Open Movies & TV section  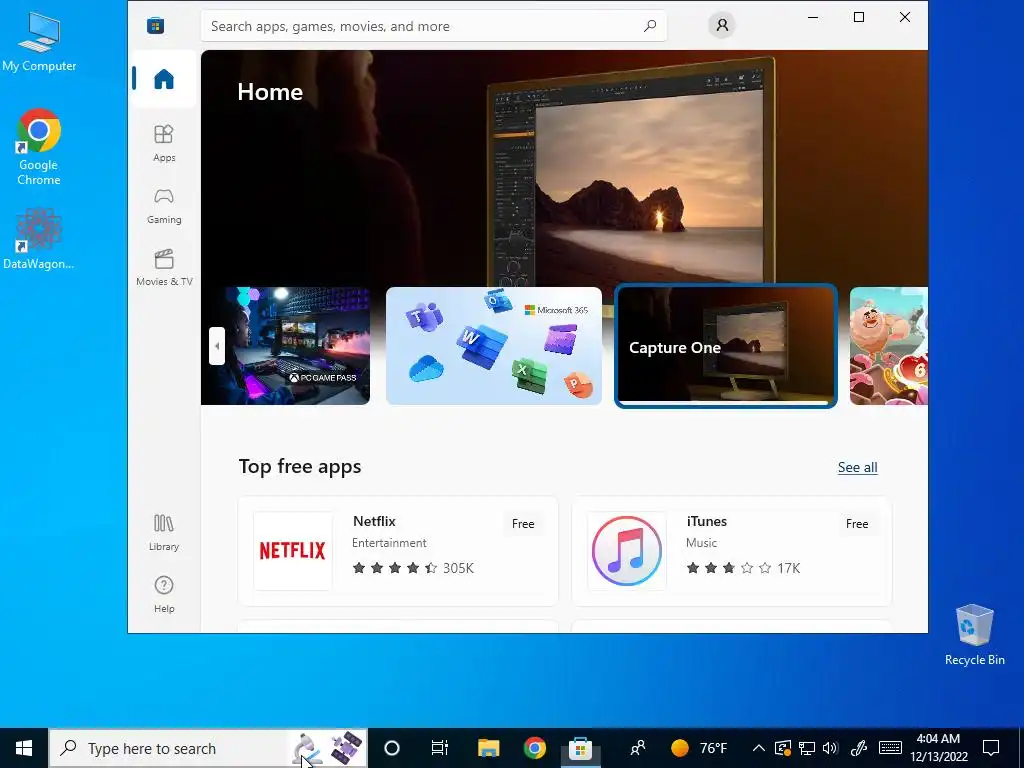[164, 268]
